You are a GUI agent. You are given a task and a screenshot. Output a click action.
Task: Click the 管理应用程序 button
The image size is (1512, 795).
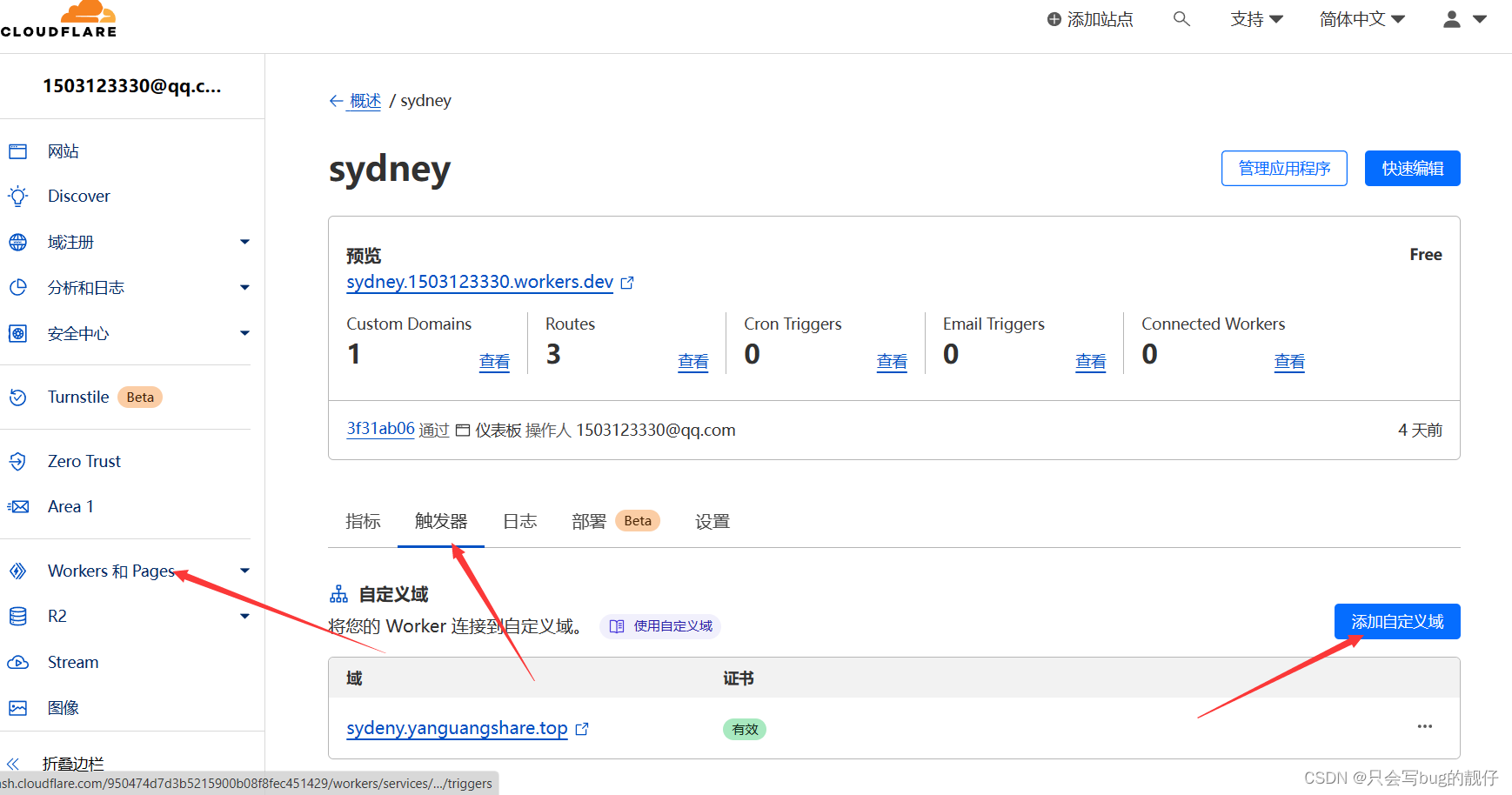coord(1284,168)
